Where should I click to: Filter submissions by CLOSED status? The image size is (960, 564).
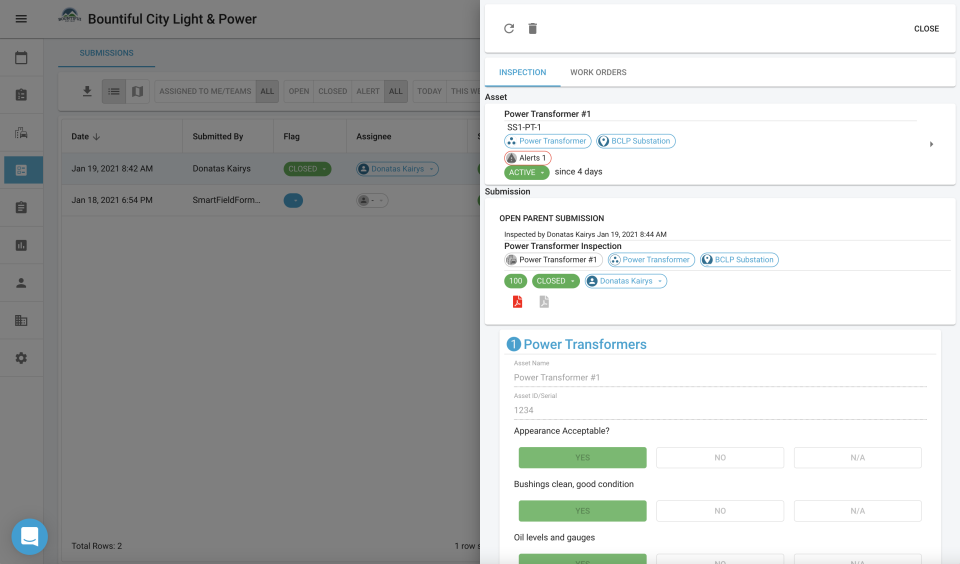(332, 91)
